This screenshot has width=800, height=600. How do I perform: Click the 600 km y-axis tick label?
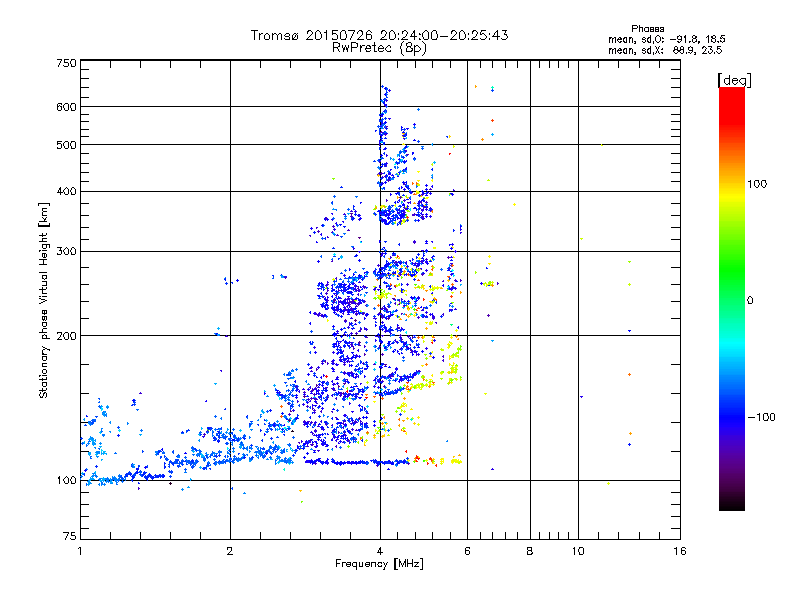point(66,107)
